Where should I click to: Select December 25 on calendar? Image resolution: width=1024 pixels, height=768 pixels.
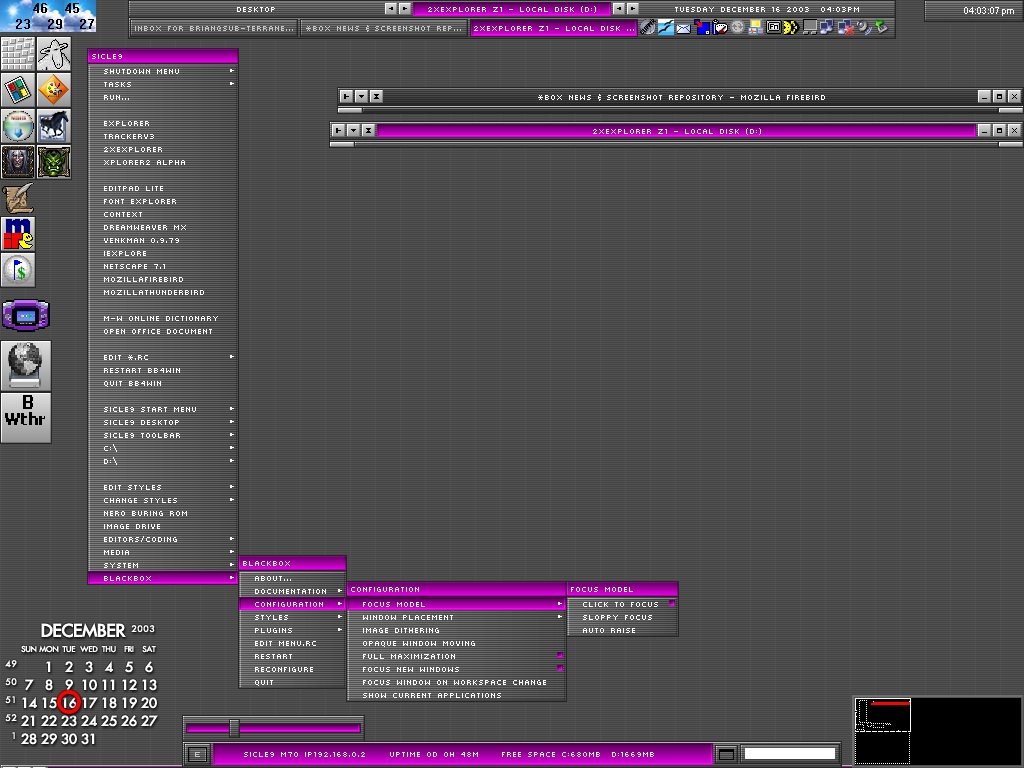[109, 721]
